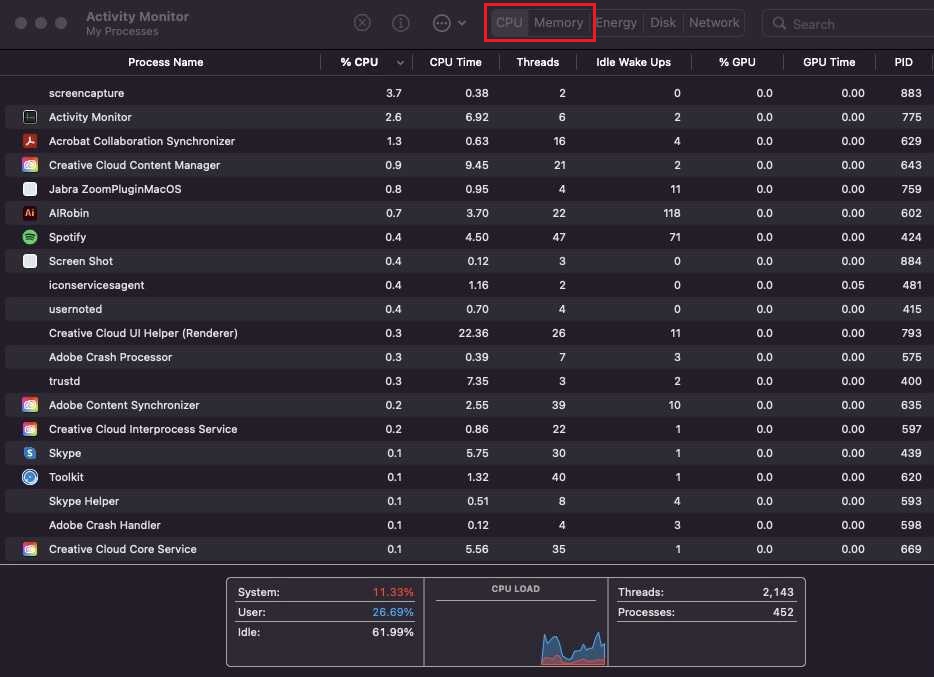This screenshot has width=934, height=677.
Task: Sort by CPU Time column header
Action: (456, 62)
